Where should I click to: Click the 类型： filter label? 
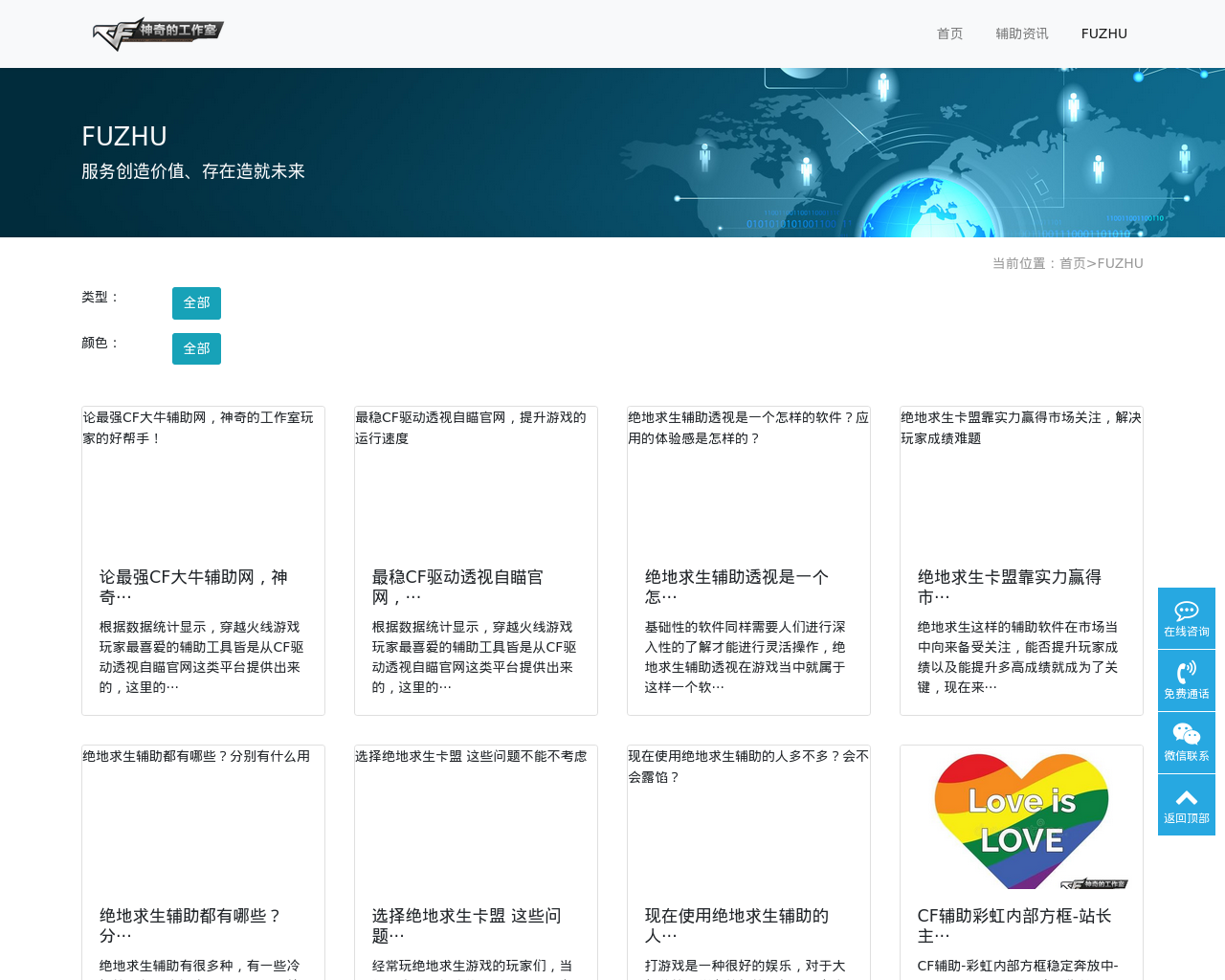(x=100, y=297)
